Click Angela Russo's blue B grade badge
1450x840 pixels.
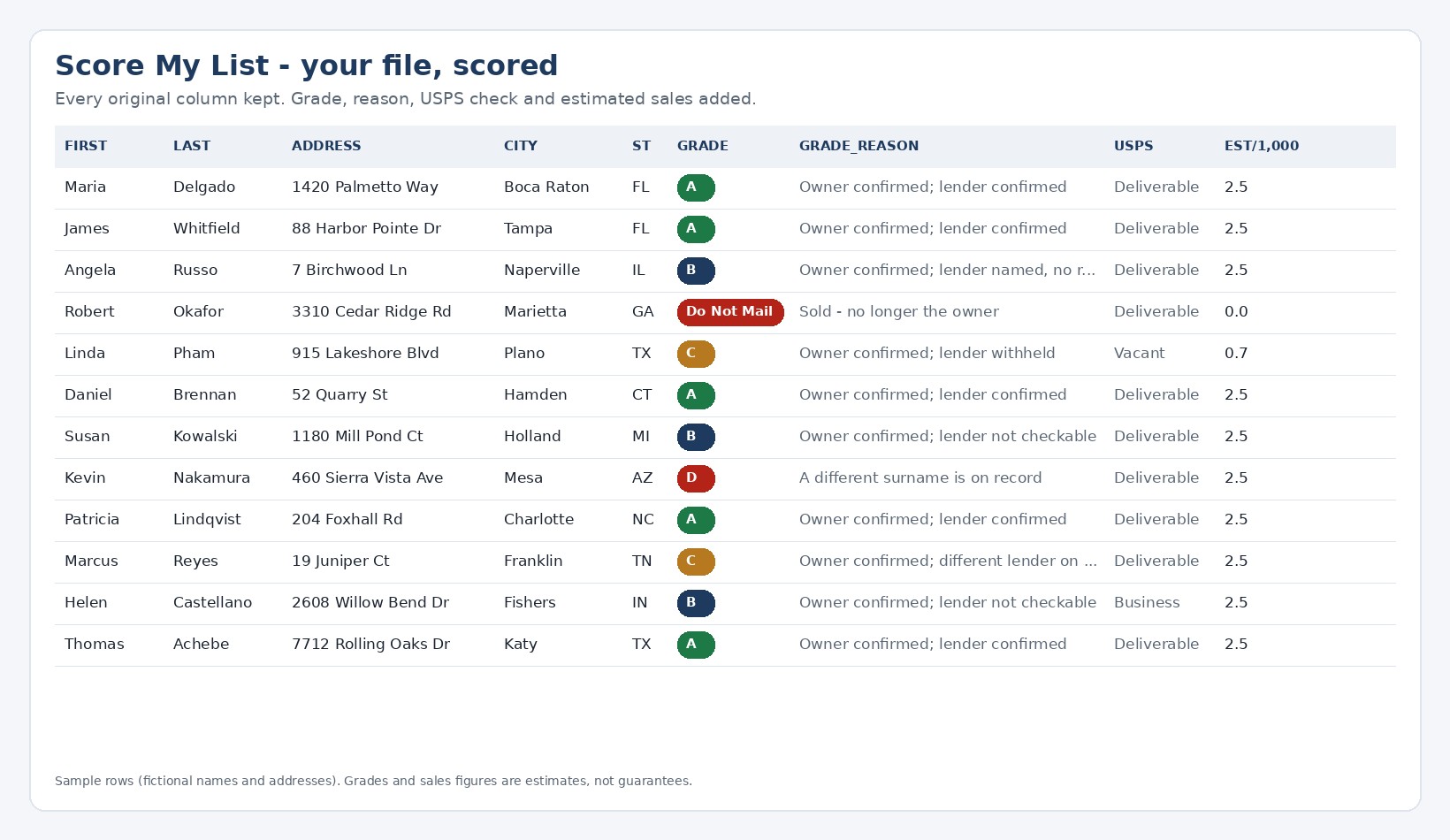[696, 271]
